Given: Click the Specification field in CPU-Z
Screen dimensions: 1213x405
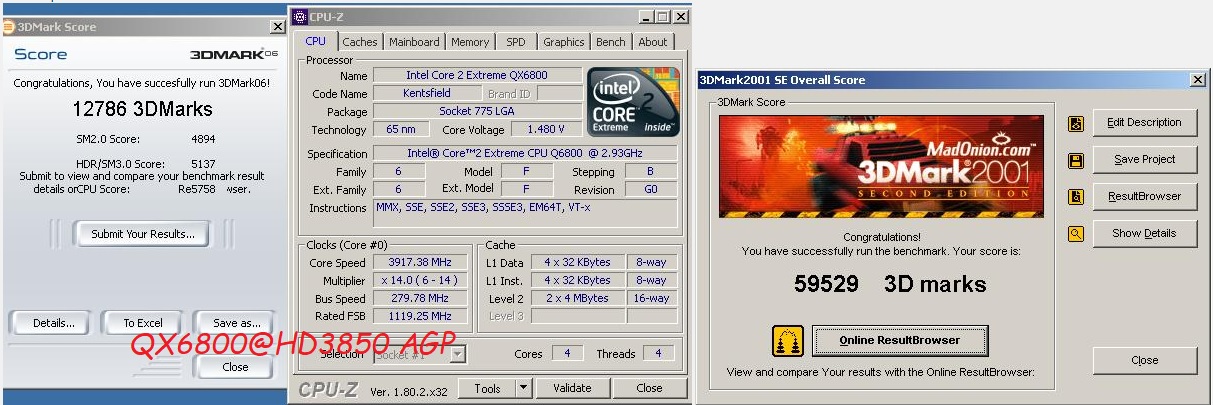Looking at the screenshot, I should (x=525, y=153).
